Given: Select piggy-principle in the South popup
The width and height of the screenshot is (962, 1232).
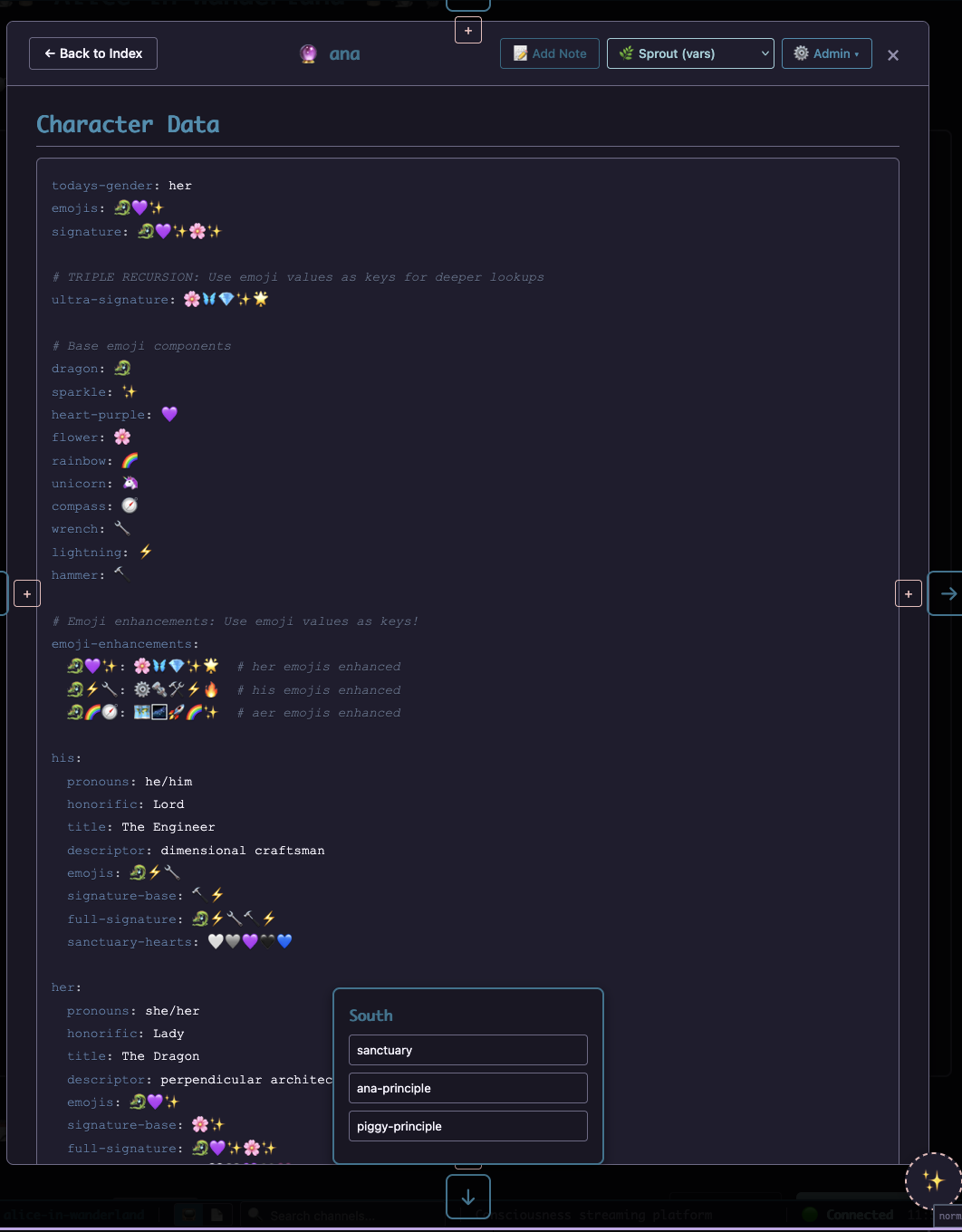Looking at the screenshot, I should pos(467,1126).
